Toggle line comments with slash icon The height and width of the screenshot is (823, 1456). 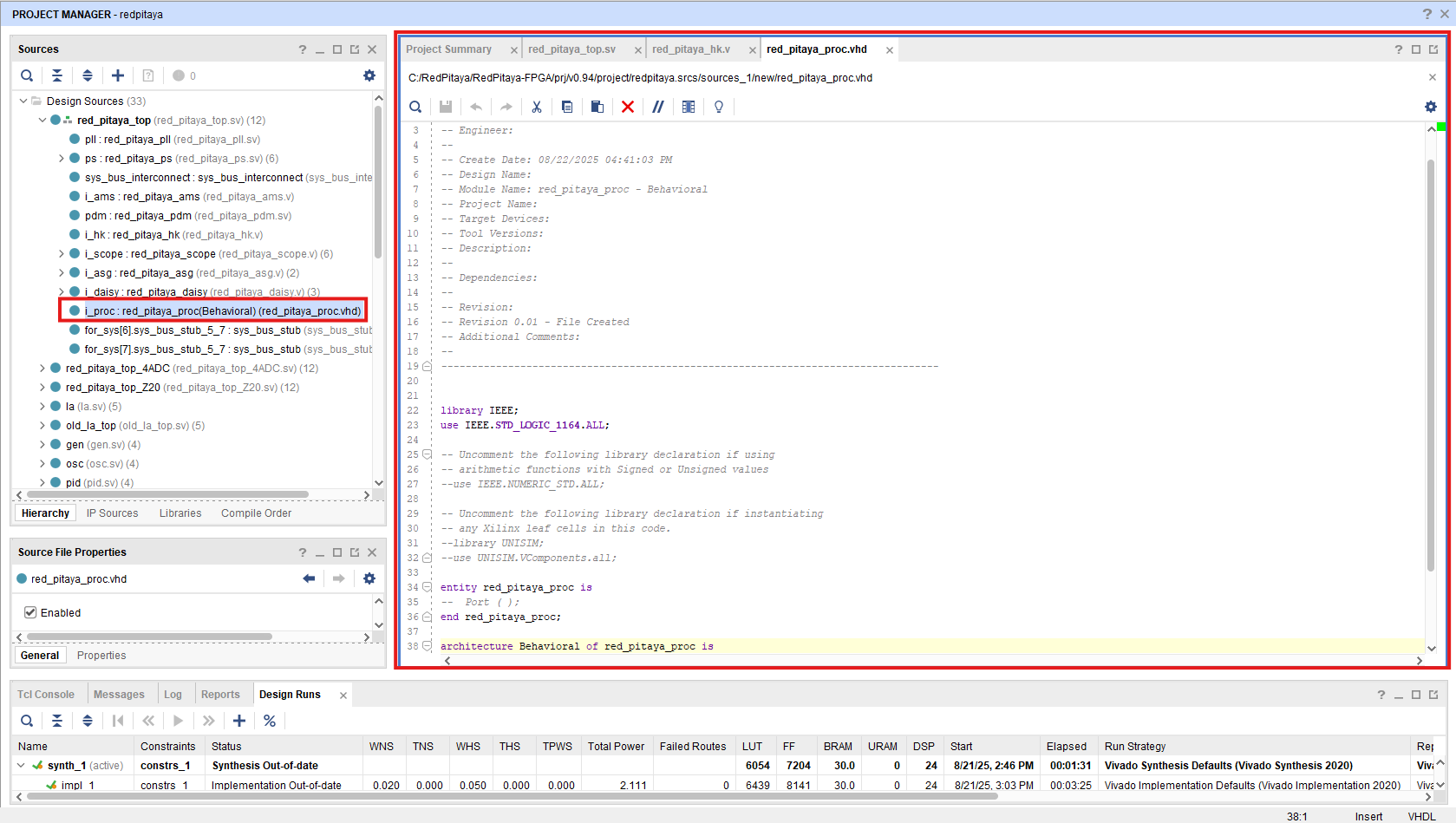[x=658, y=107]
